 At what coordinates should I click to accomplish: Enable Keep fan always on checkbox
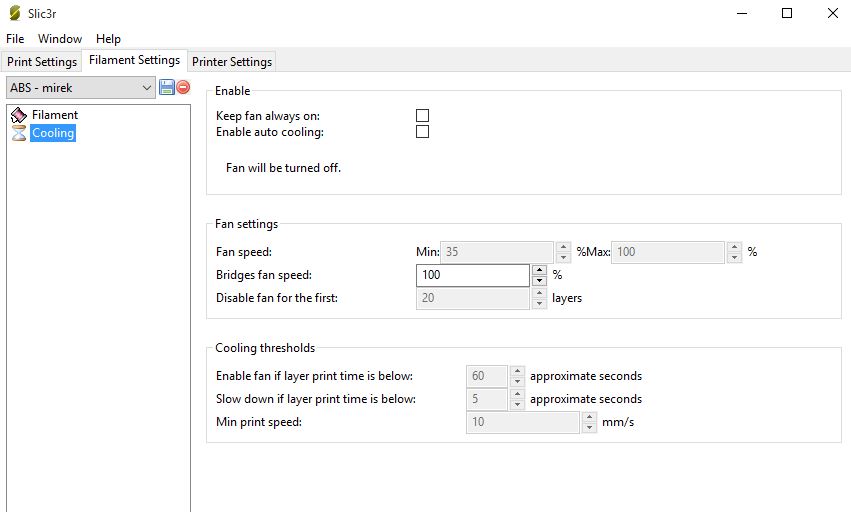click(x=422, y=116)
